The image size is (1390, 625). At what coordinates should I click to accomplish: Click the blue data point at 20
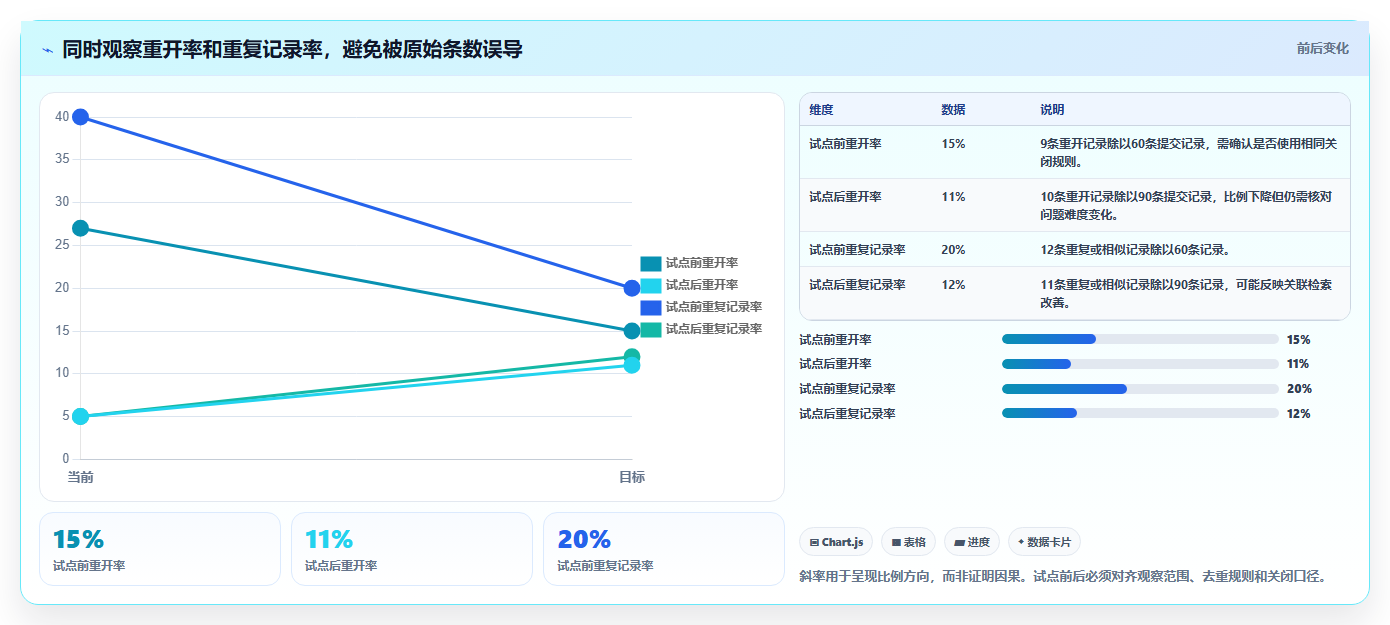click(632, 288)
